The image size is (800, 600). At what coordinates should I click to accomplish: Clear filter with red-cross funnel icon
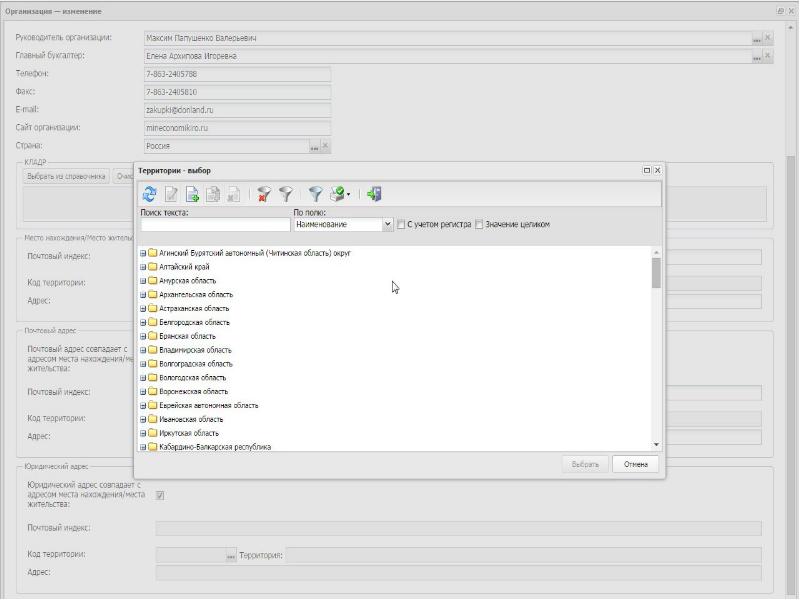(x=264, y=194)
